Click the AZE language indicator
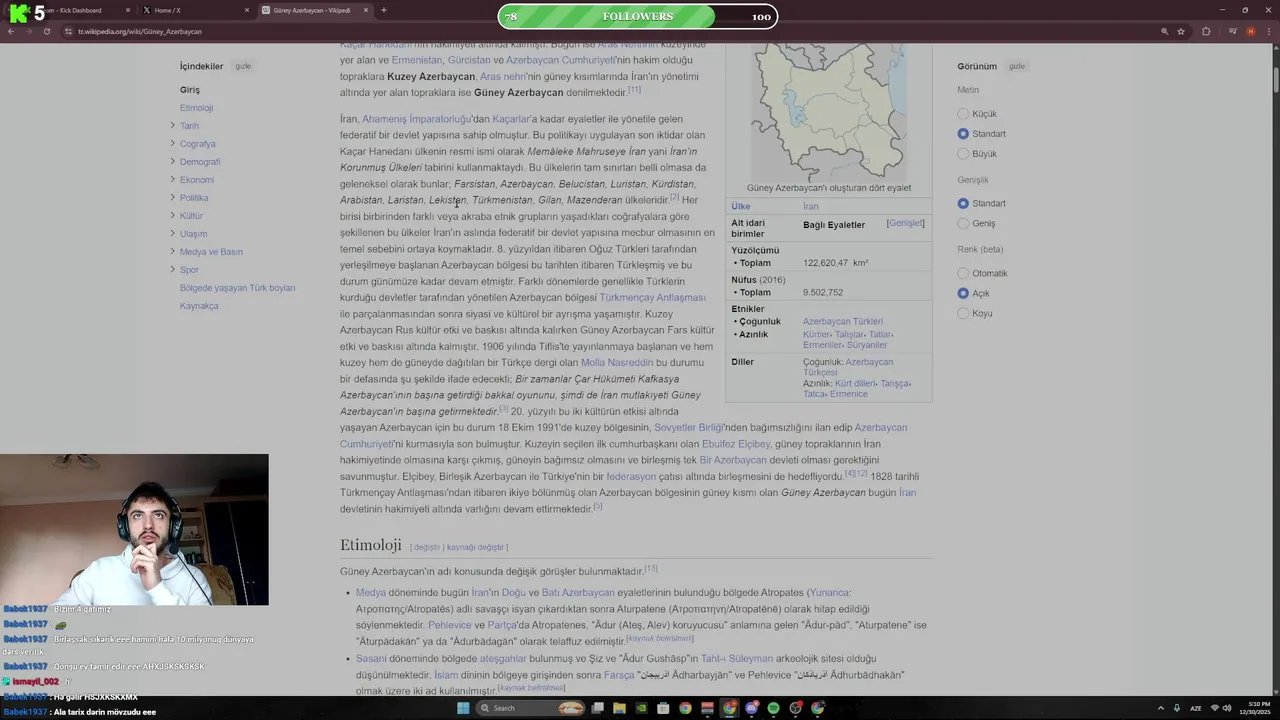This screenshot has height=720, width=1280. pos(1196,708)
